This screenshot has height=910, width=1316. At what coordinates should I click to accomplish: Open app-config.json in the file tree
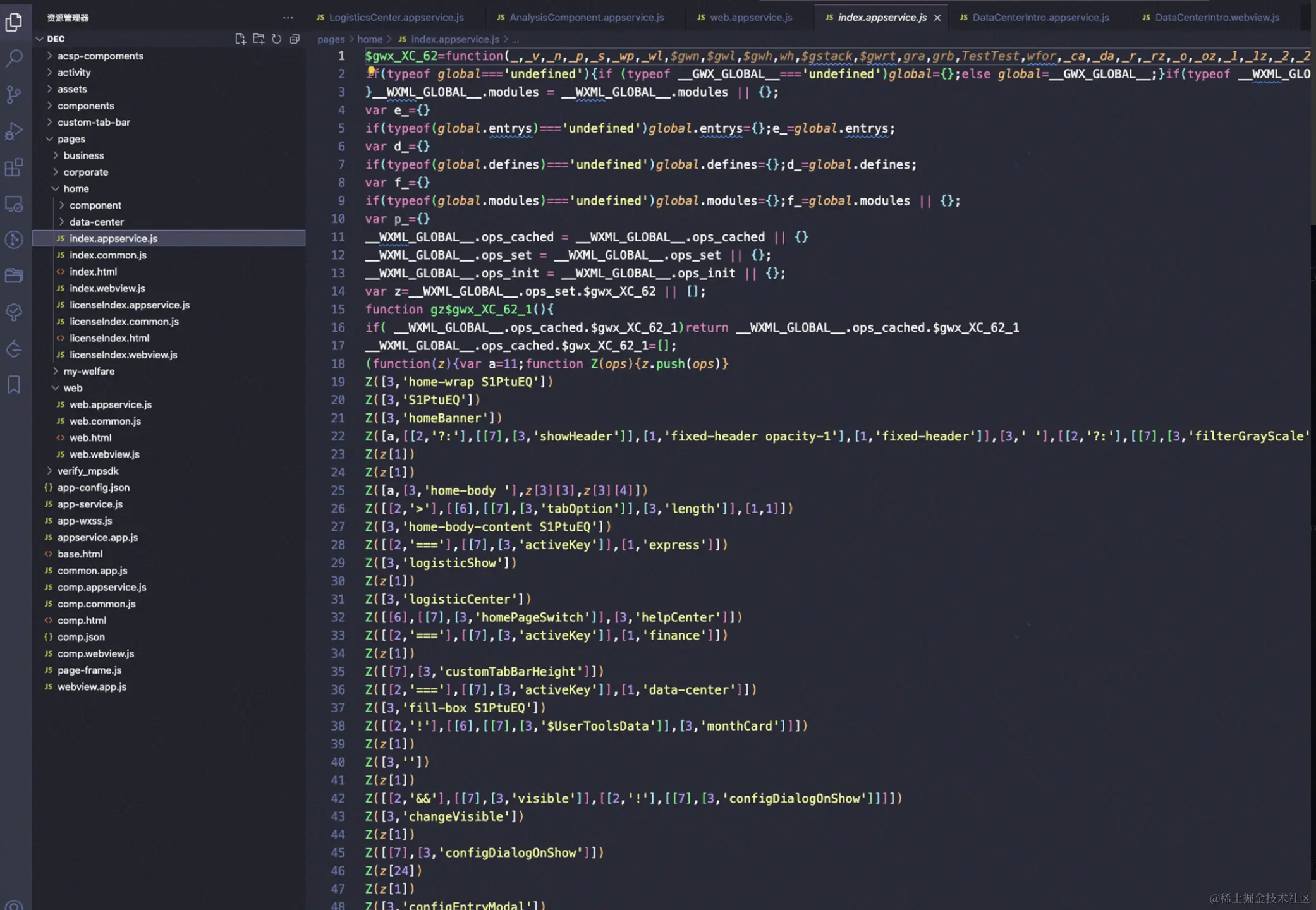coord(93,488)
